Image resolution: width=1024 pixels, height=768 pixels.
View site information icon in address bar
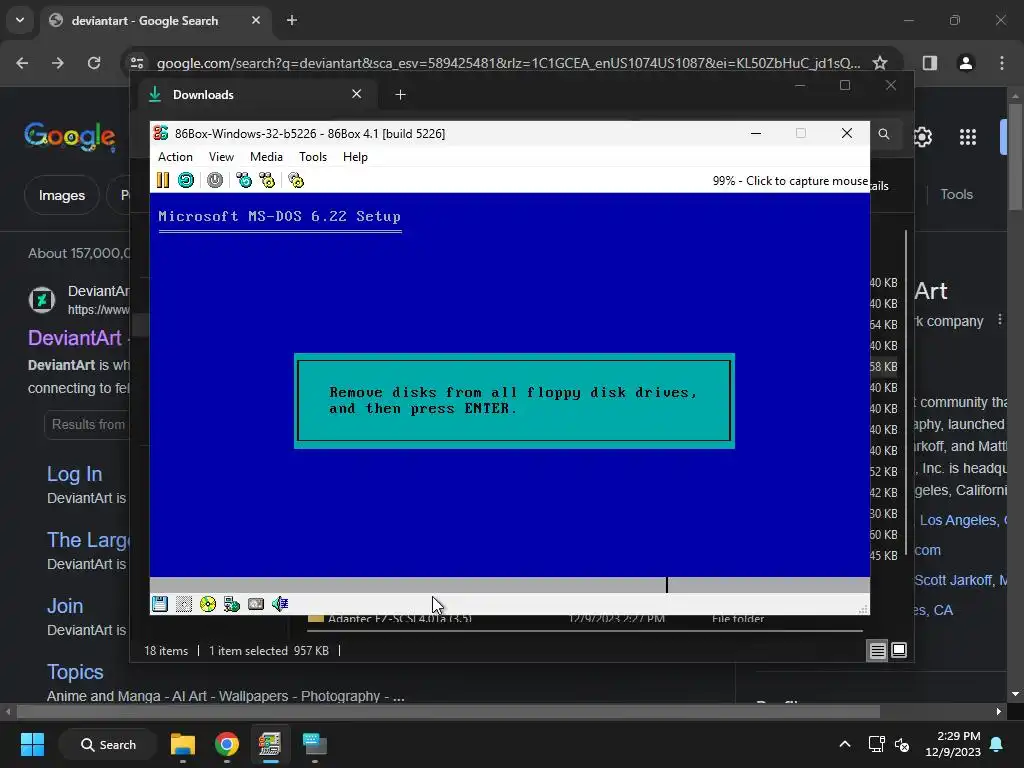(136, 63)
